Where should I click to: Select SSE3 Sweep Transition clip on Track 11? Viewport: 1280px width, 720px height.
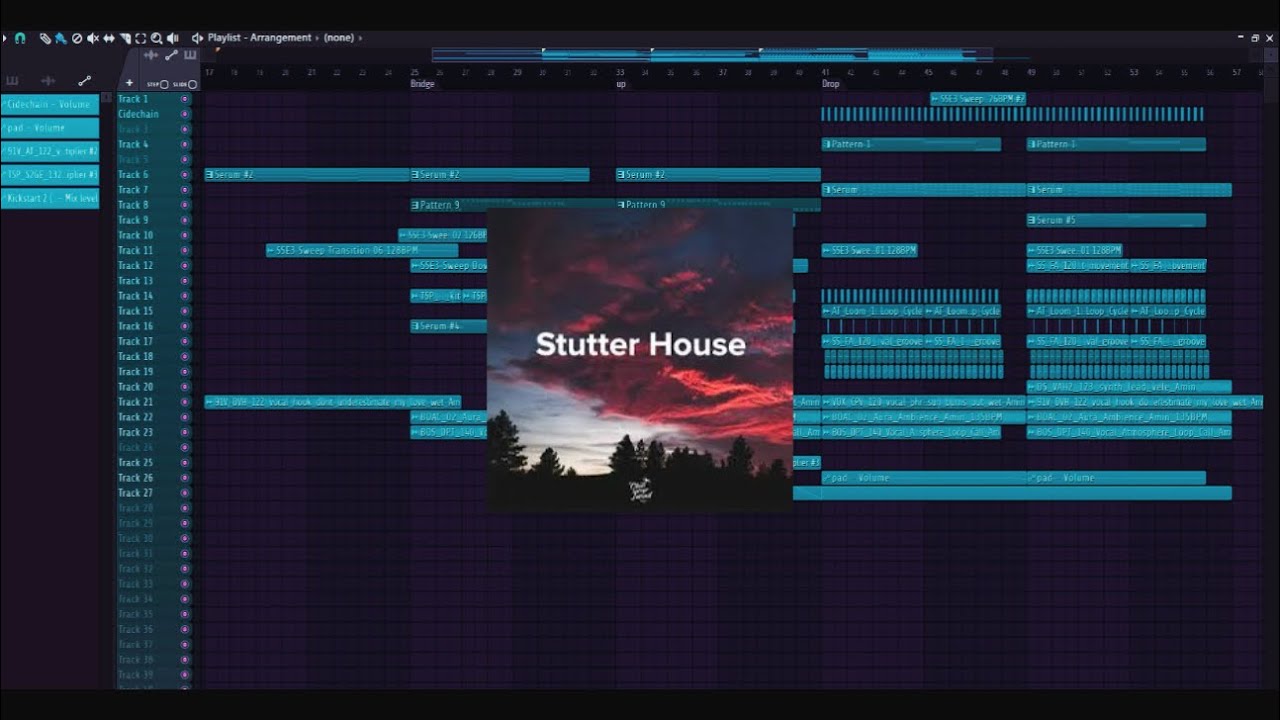point(362,250)
